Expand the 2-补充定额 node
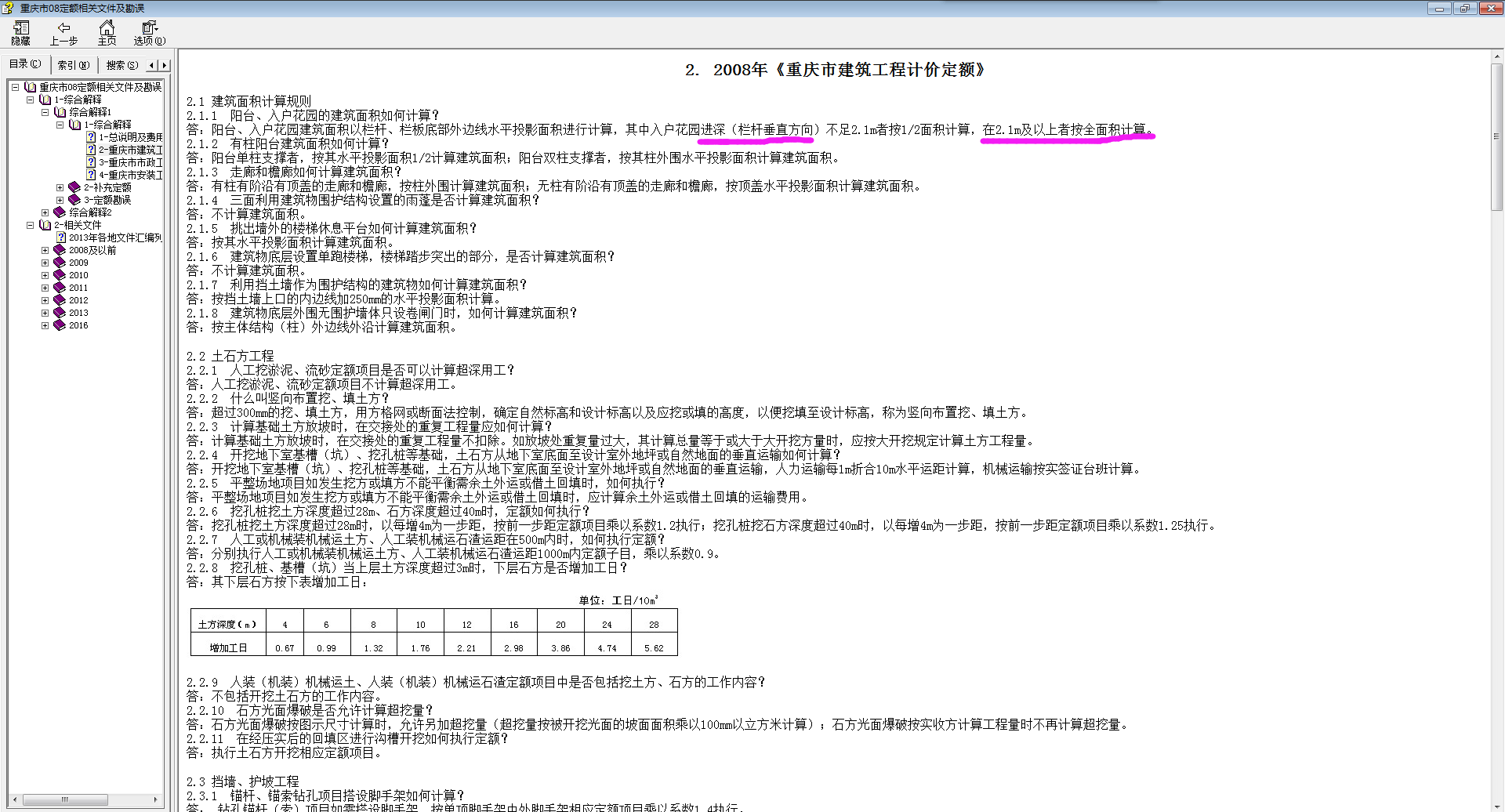Screen dimensions: 1505x812 tap(60, 187)
